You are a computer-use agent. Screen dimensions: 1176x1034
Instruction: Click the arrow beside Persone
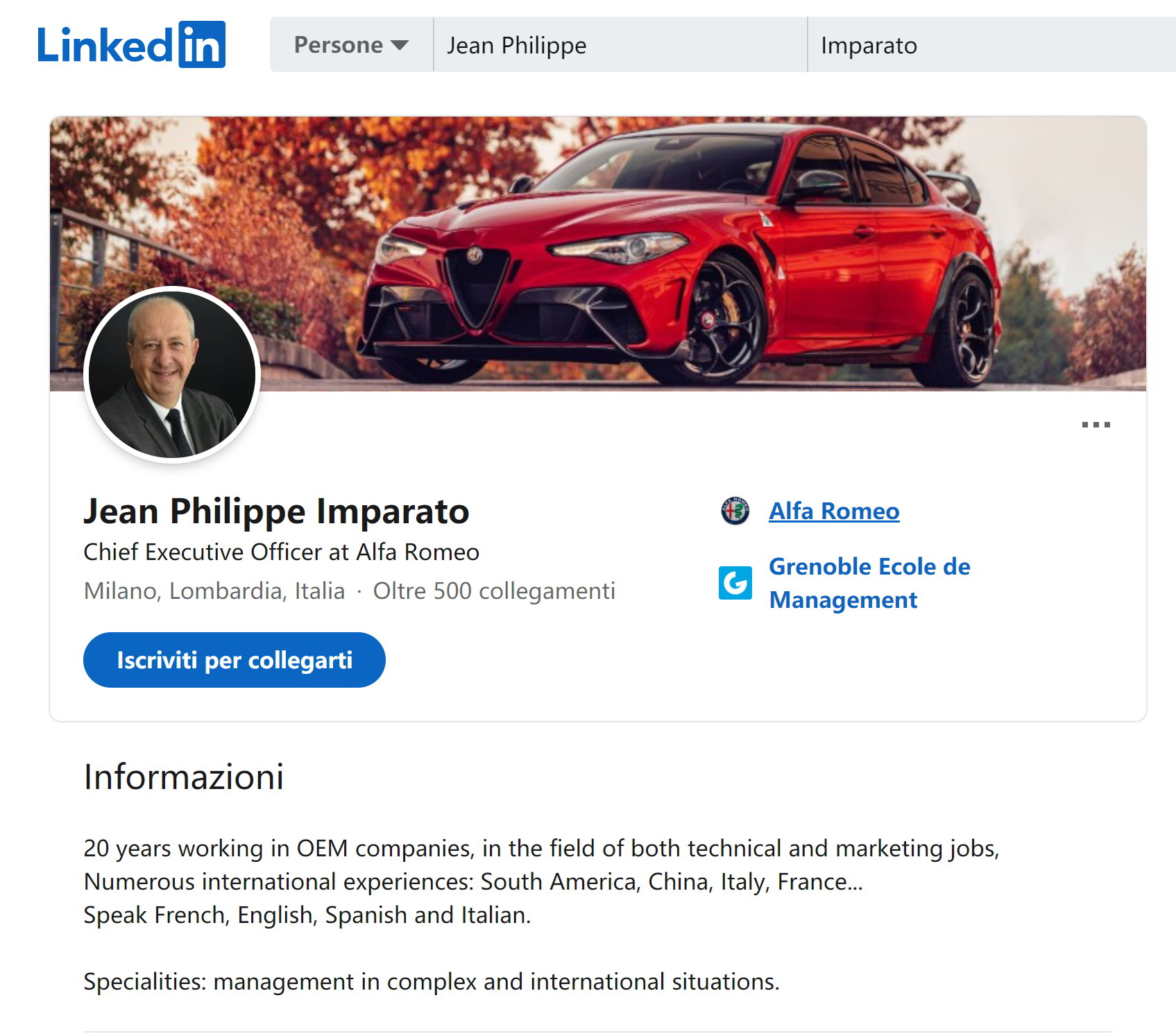400,45
